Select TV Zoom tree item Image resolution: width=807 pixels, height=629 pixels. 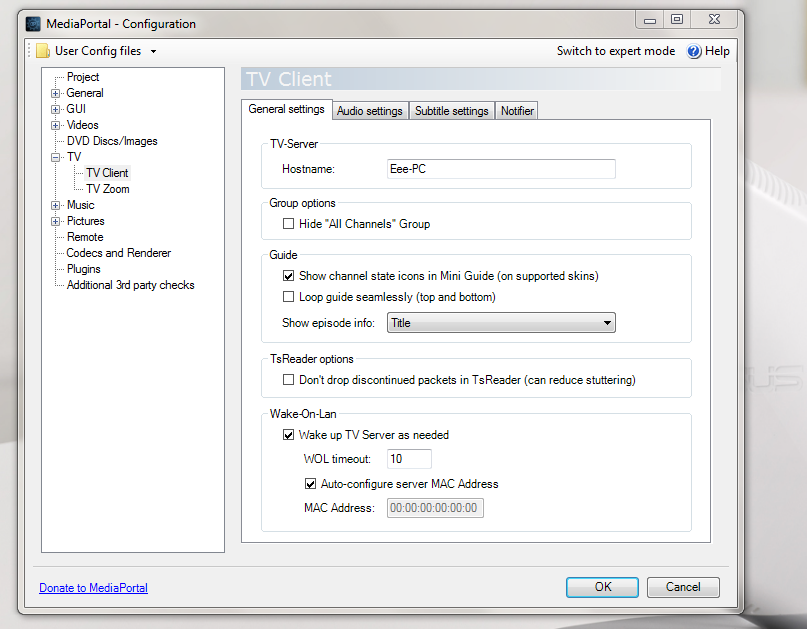108,189
